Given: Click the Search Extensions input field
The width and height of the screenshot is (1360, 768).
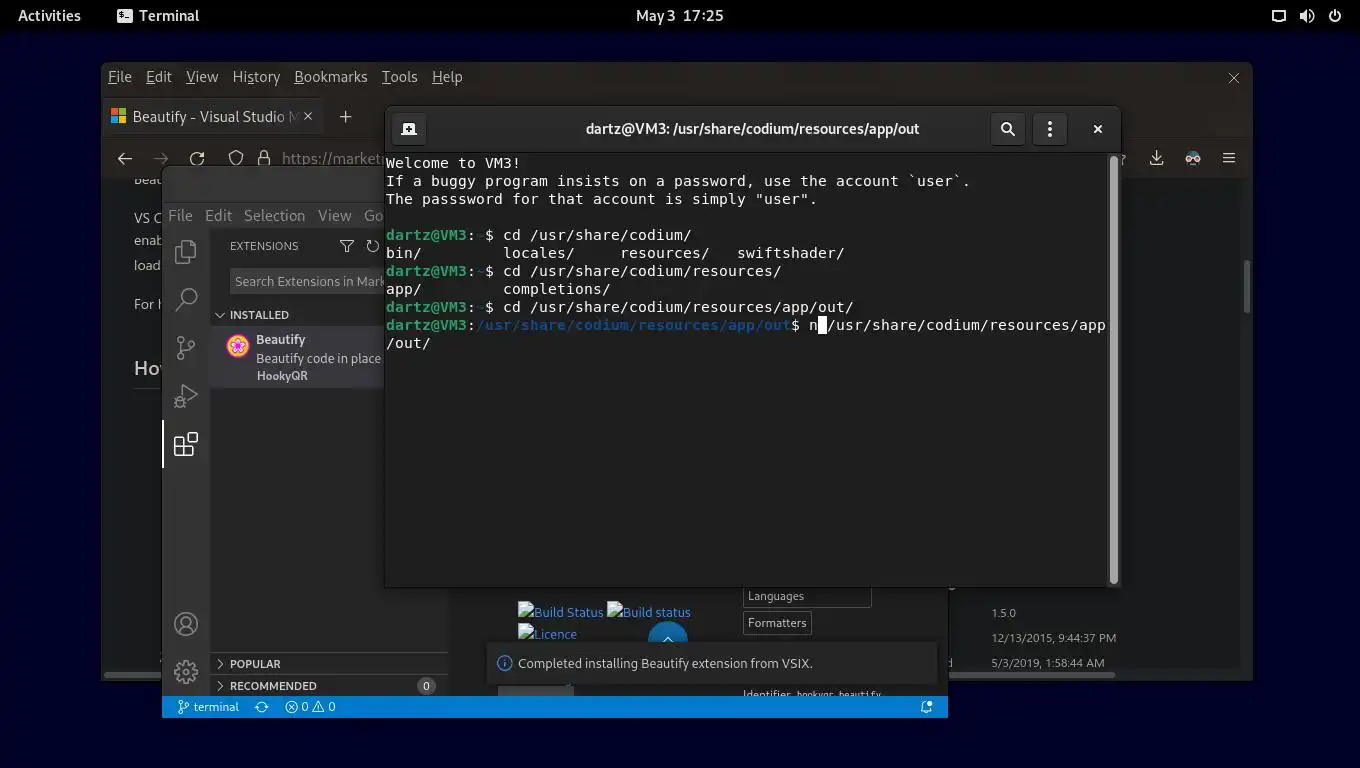Looking at the screenshot, I should [307, 281].
